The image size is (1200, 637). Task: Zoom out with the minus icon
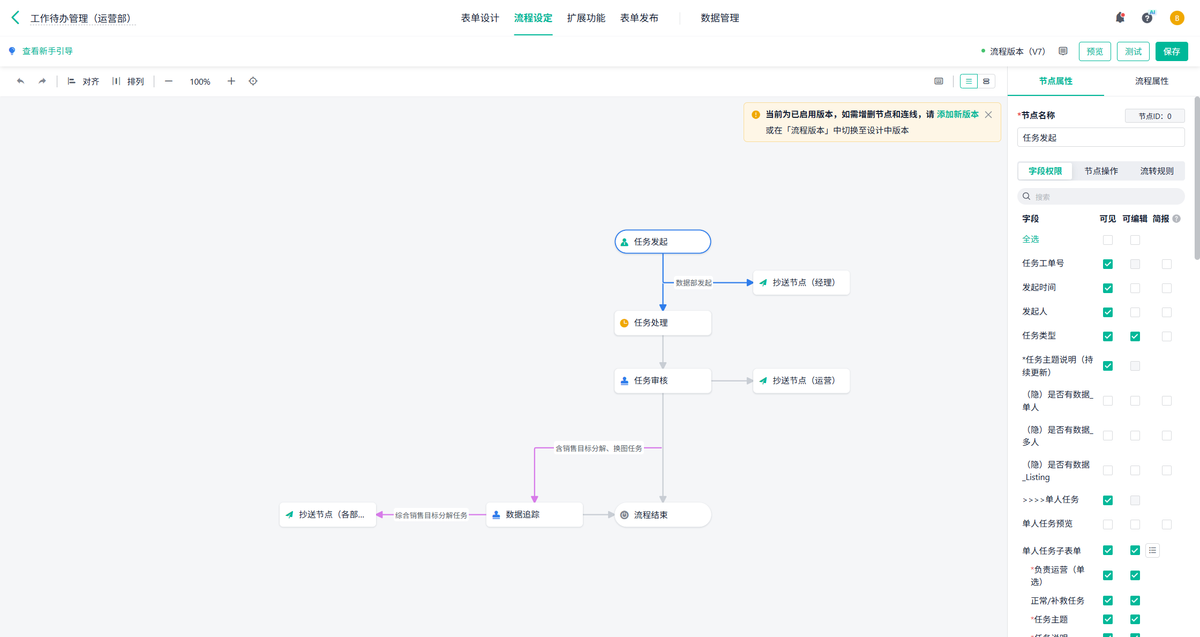168,81
